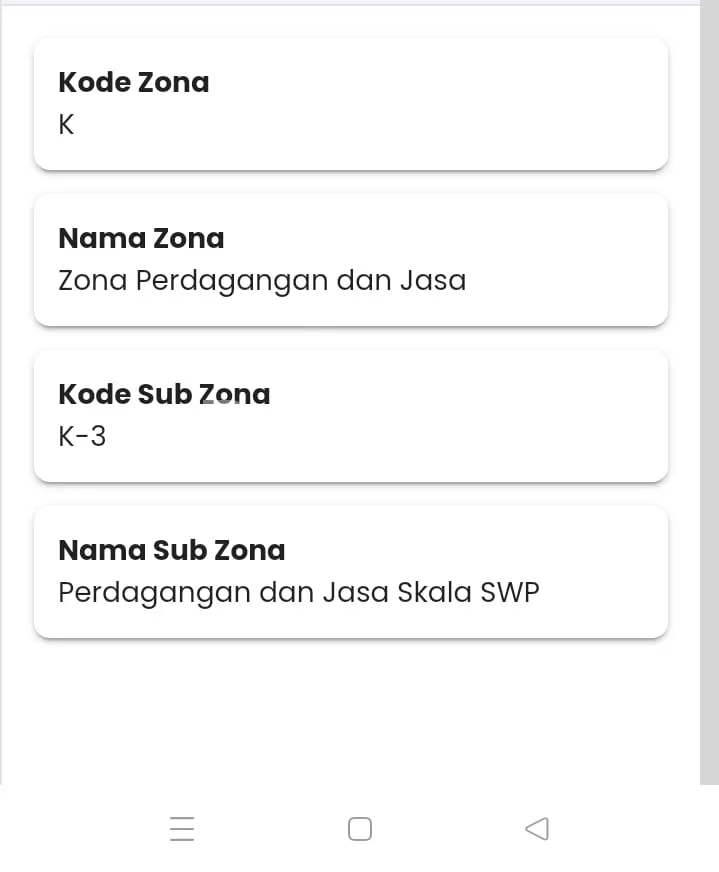This screenshot has width=719, height=872.
Task: Select the Nama Zona heading
Action: coord(141,238)
